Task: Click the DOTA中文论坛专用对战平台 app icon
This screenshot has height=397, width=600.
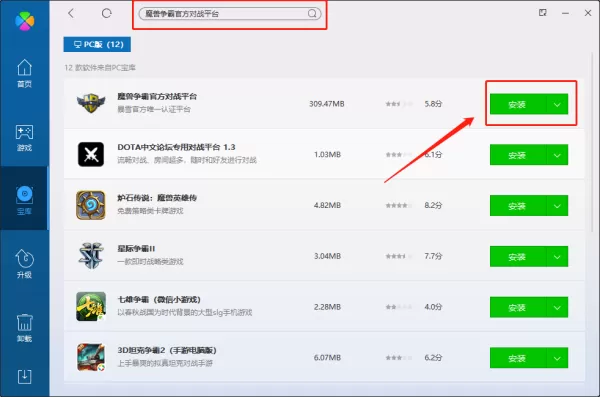Action: 91,154
